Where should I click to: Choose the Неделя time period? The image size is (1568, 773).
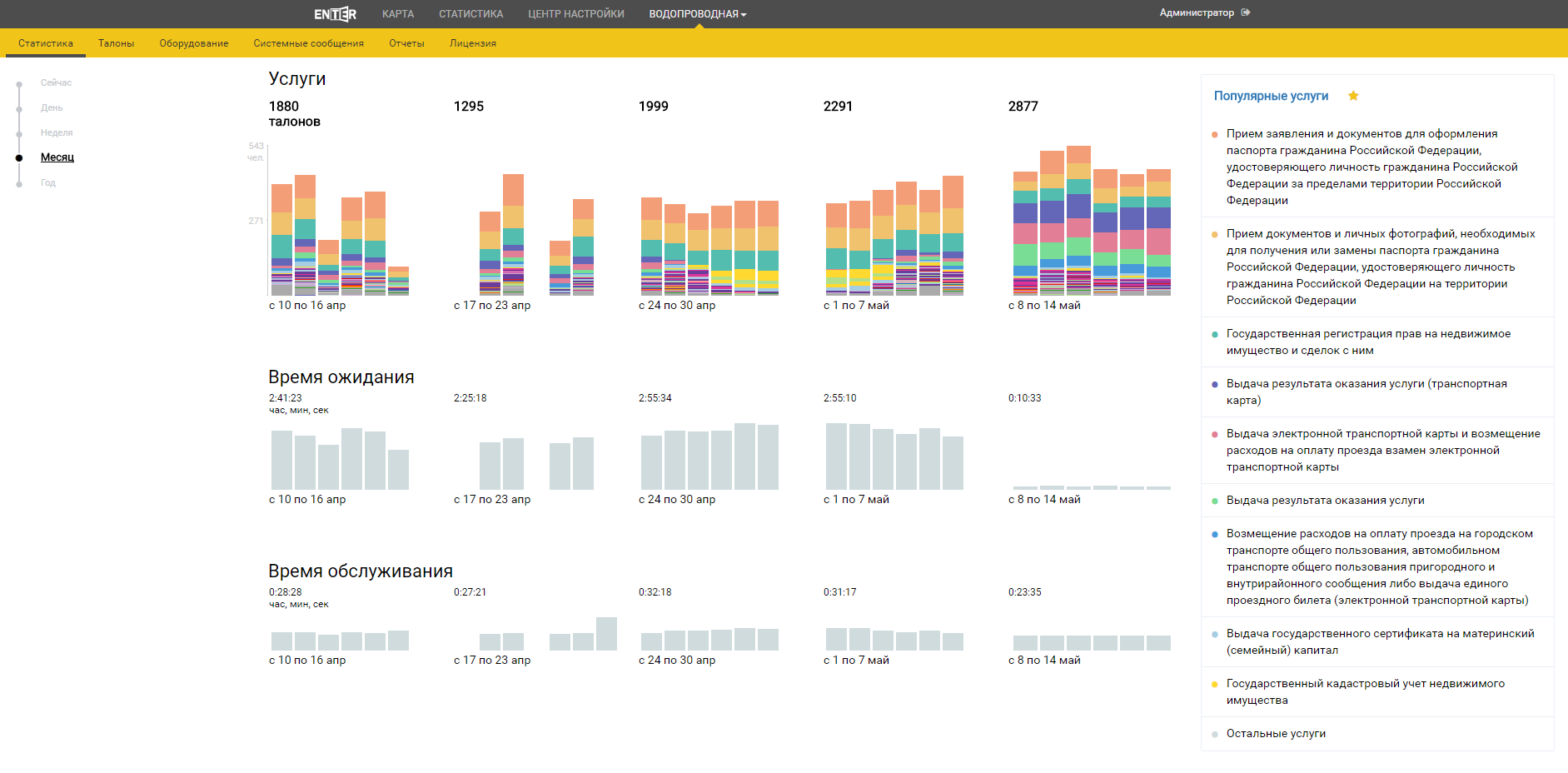coord(57,133)
